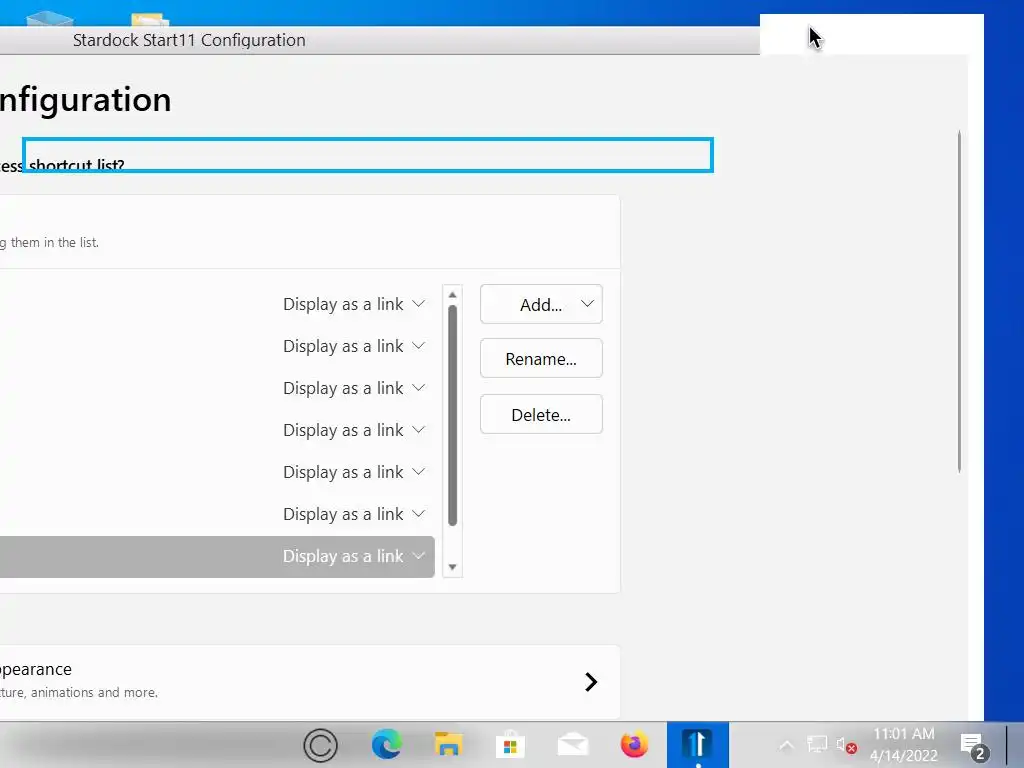The width and height of the screenshot is (1024, 768).
Task: Open the Microsoft Store taskbar icon
Action: point(510,744)
